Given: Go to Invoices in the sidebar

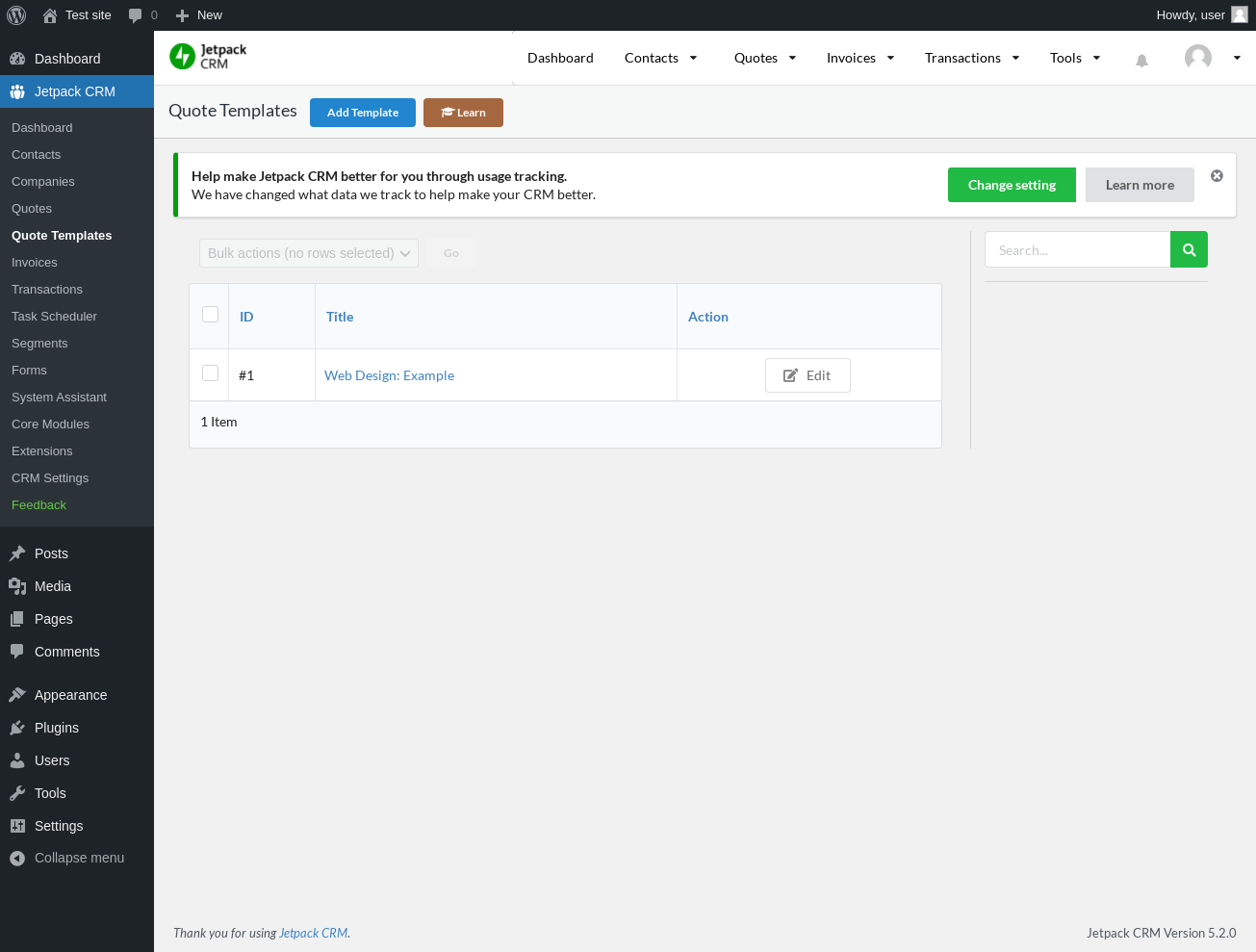Looking at the screenshot, I should tap(35, 263).
